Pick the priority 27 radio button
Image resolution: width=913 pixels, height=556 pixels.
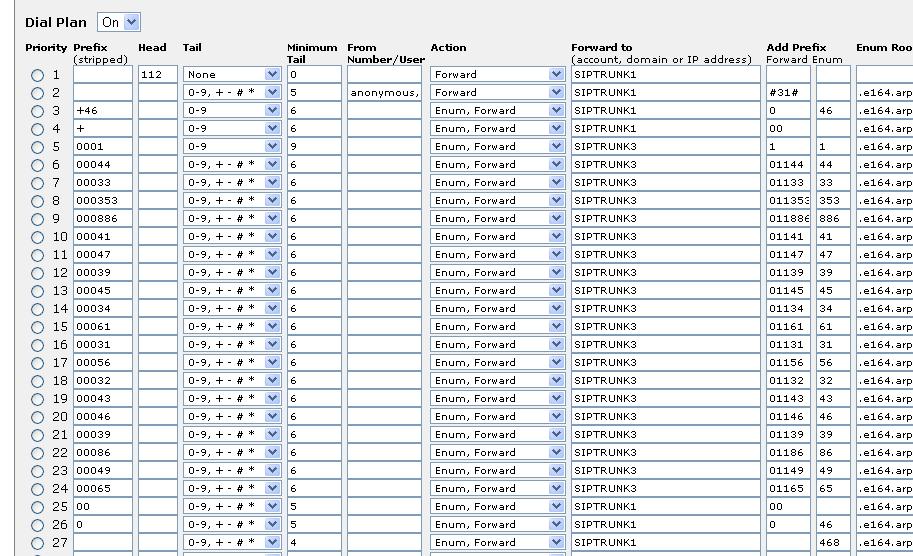38,543
